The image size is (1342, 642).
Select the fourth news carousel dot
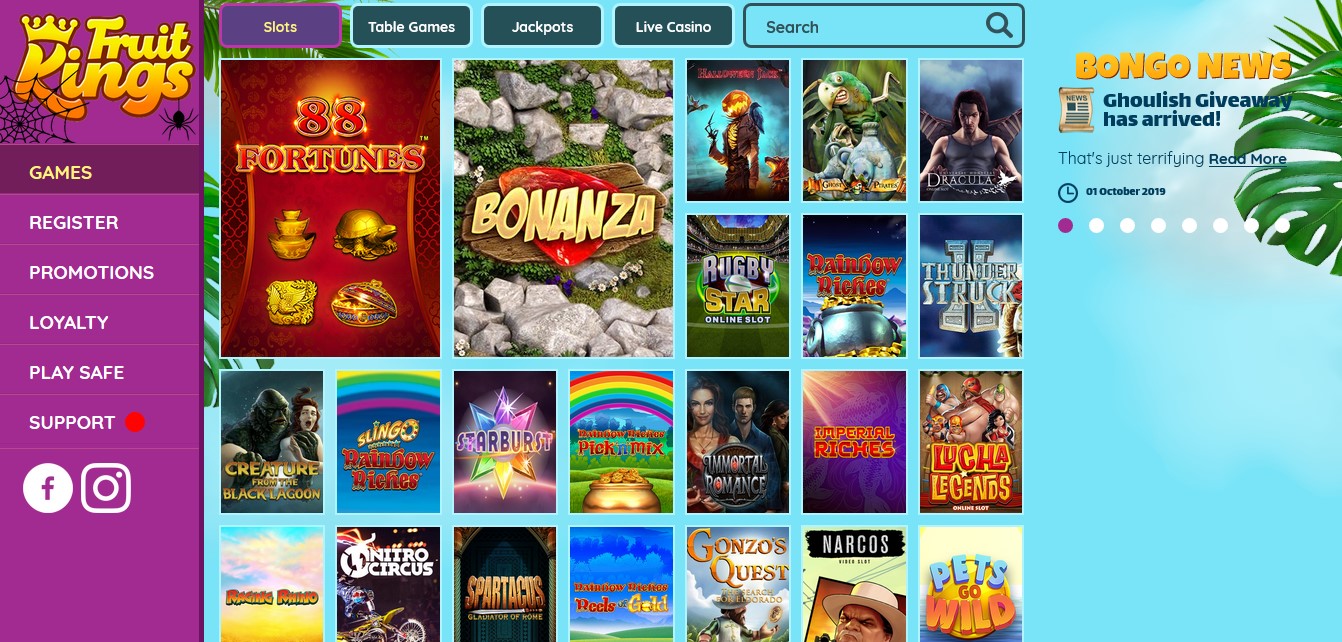coord(1158,226)
